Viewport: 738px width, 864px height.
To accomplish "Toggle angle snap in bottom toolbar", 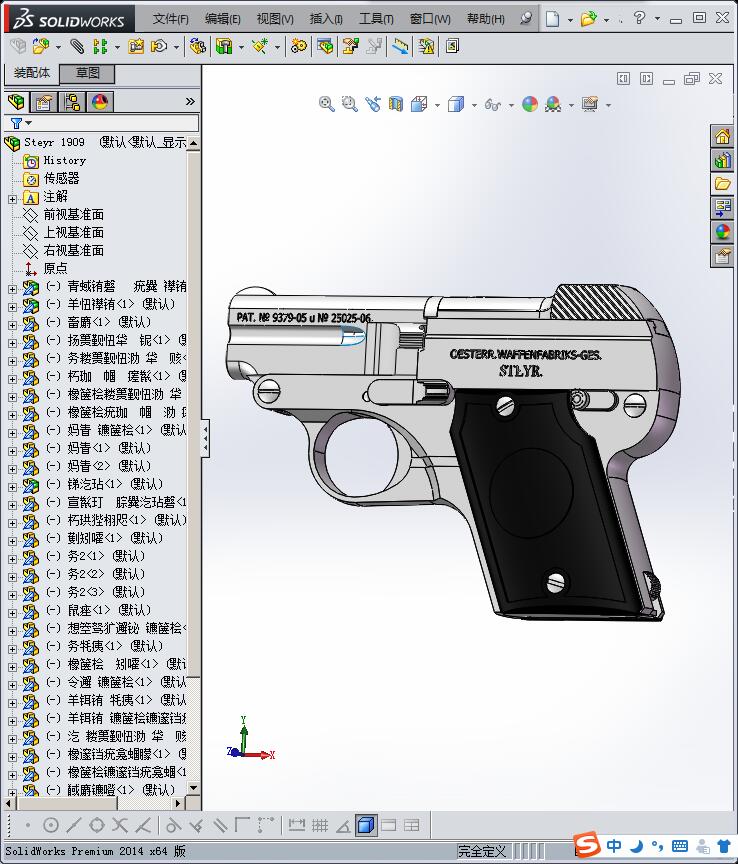I will coord(343,825).
